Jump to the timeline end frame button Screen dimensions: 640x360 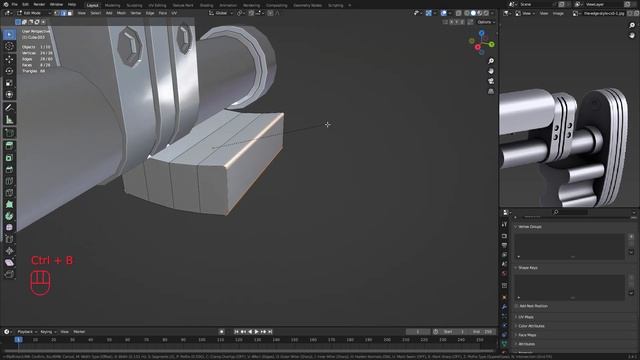(x=270, y=332)
